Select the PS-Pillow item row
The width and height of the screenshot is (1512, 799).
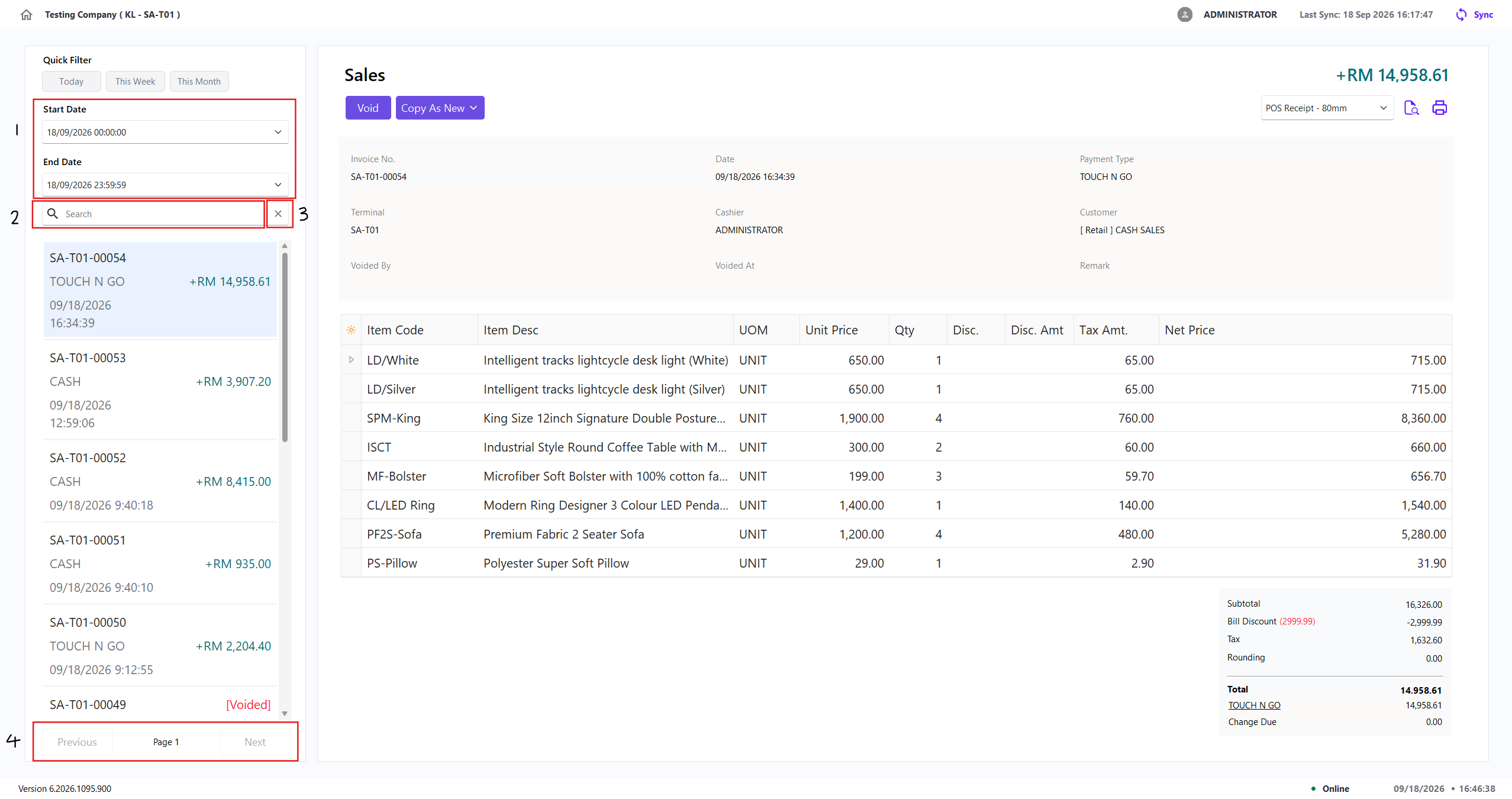pos(897,563)
